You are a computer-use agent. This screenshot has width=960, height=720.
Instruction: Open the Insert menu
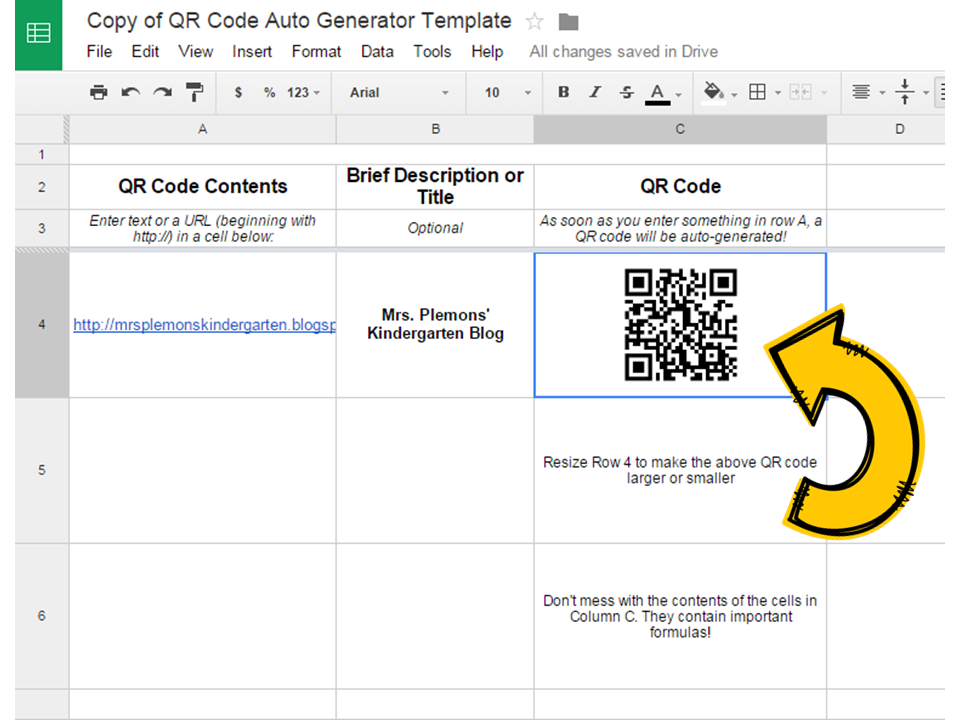(x=252, y=51)
